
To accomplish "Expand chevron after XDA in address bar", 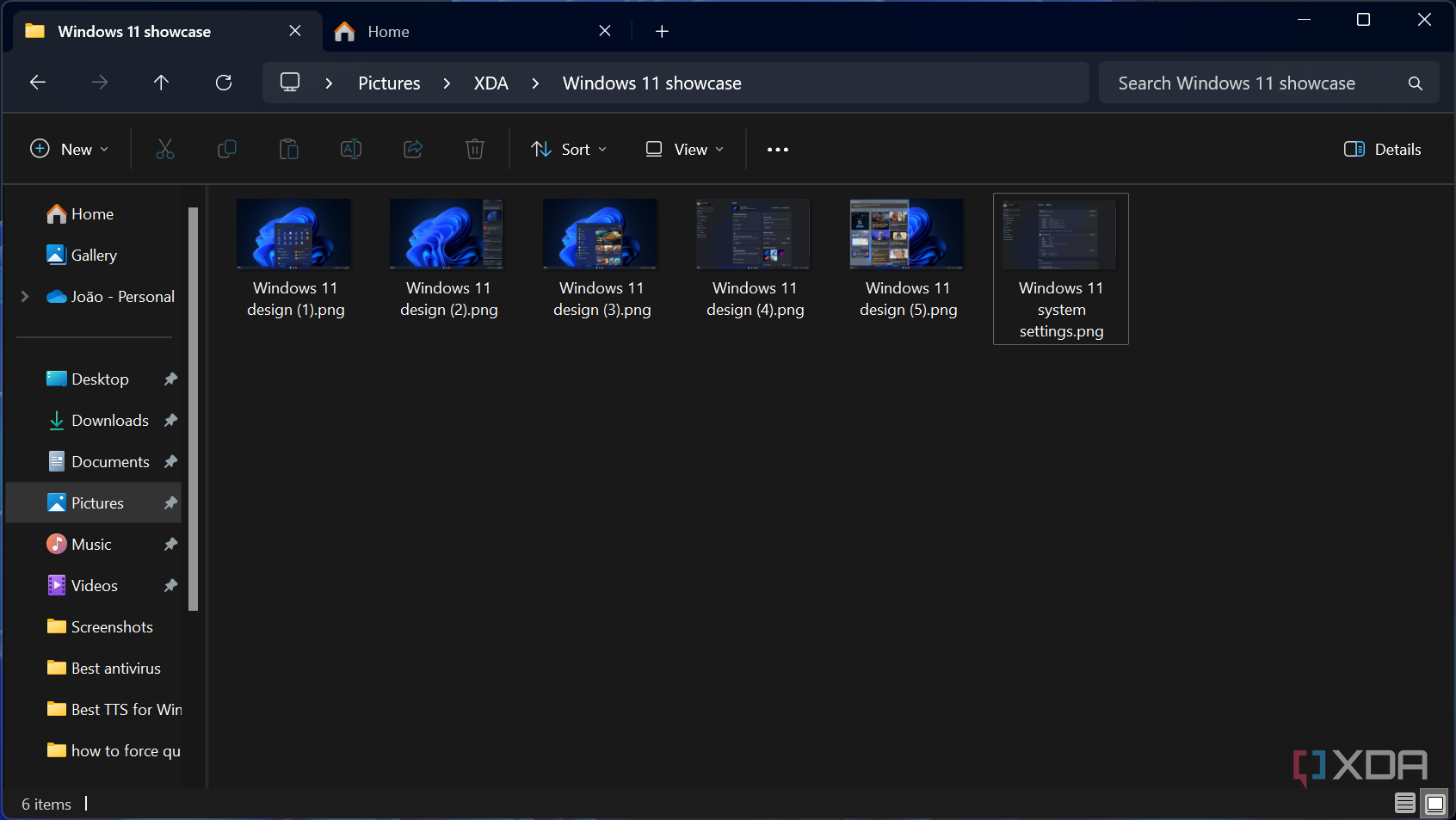I will point(535,83).
